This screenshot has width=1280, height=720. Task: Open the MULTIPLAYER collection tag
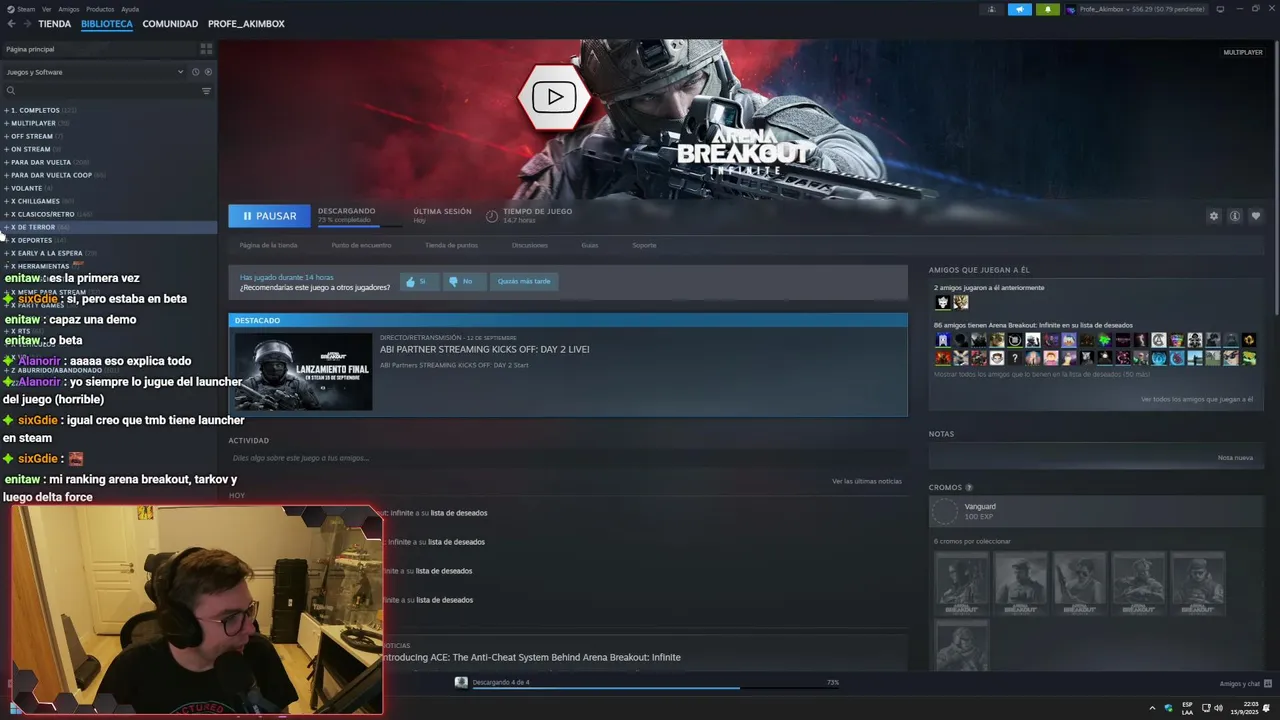point(1243,52)
